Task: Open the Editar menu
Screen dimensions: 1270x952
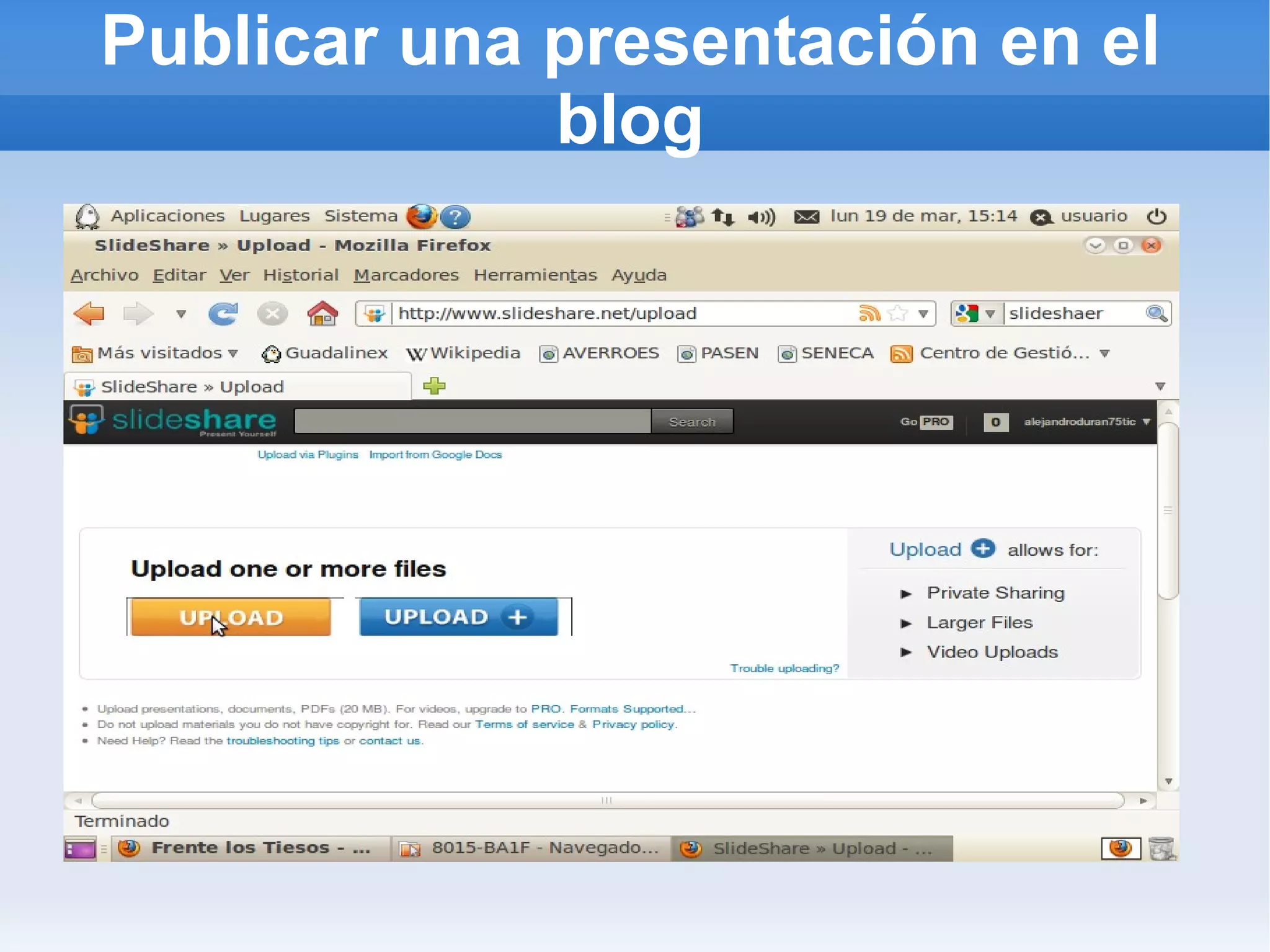Action: click(x=179, y=275)
